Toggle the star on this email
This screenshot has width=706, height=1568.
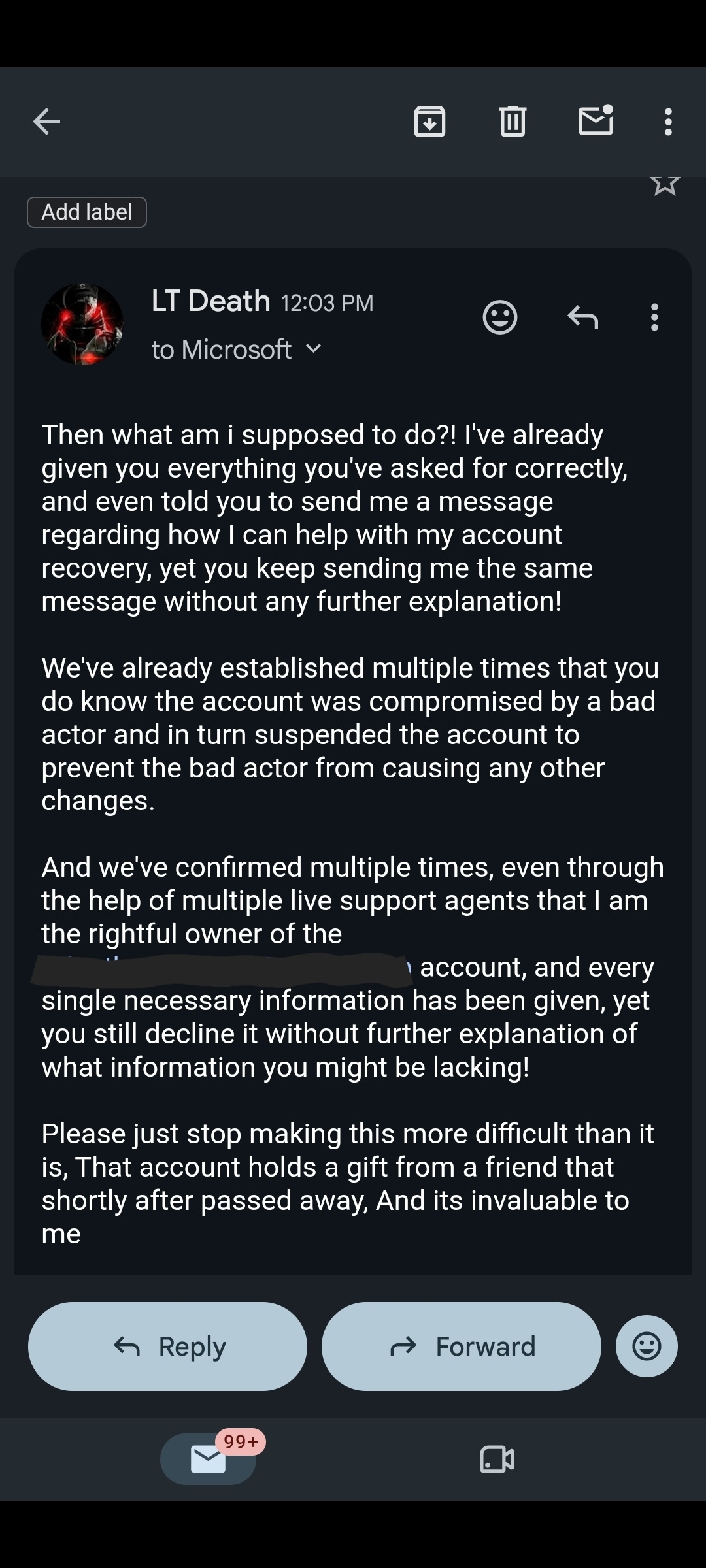tap(665, 184)
